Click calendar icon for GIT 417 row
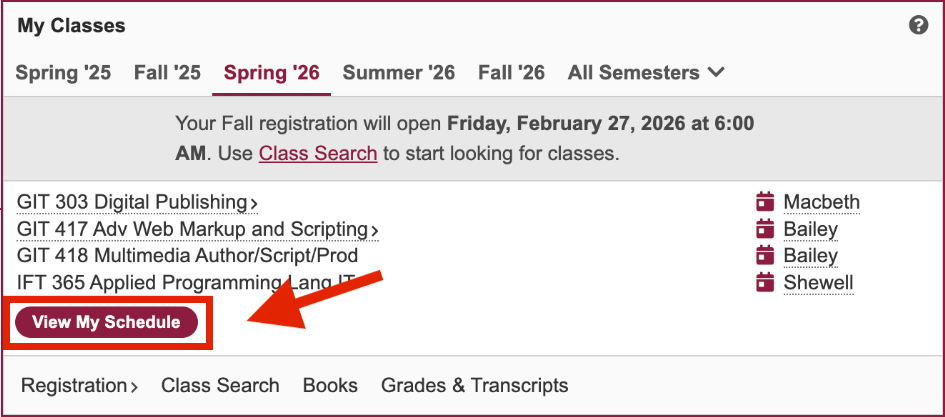Viewport: 945px width, 417px height. pos(765,229)
